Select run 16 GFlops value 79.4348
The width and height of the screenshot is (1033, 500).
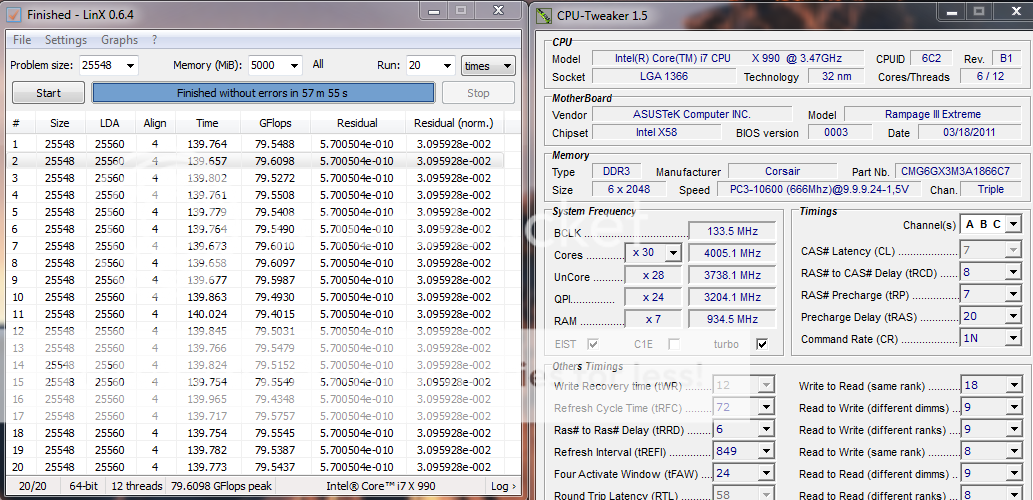pyautogui.click(x=275, y=399)
